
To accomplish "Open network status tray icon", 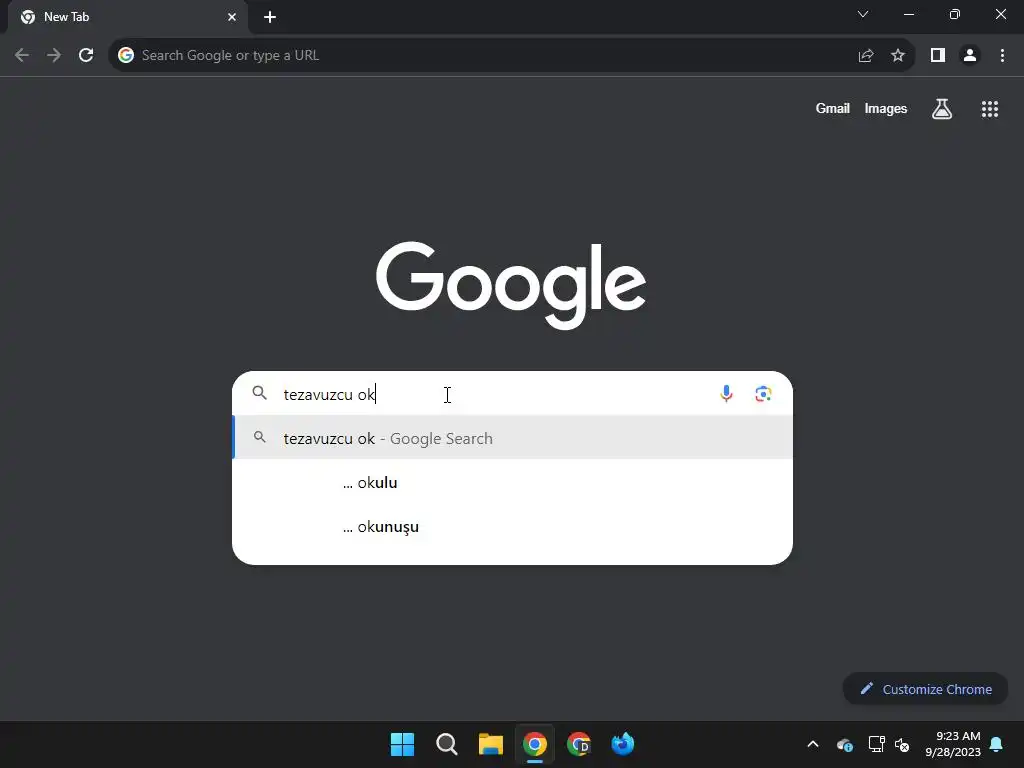I will click(x=876, y=744).
